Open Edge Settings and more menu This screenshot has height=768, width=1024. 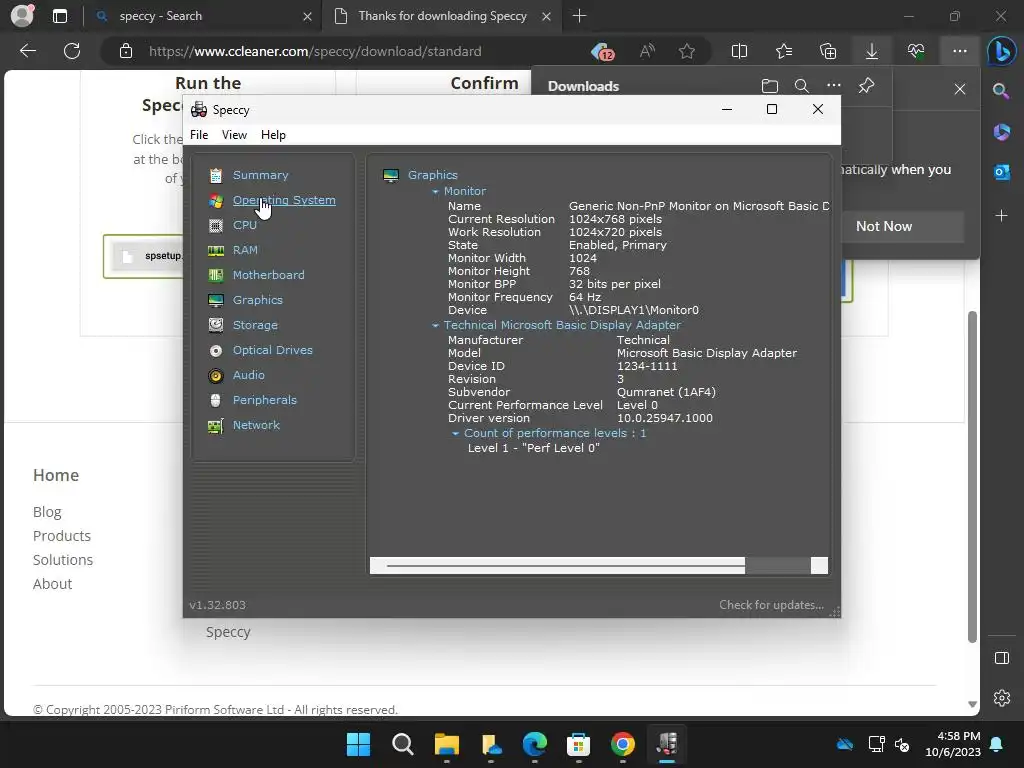(x=959, y=51)
